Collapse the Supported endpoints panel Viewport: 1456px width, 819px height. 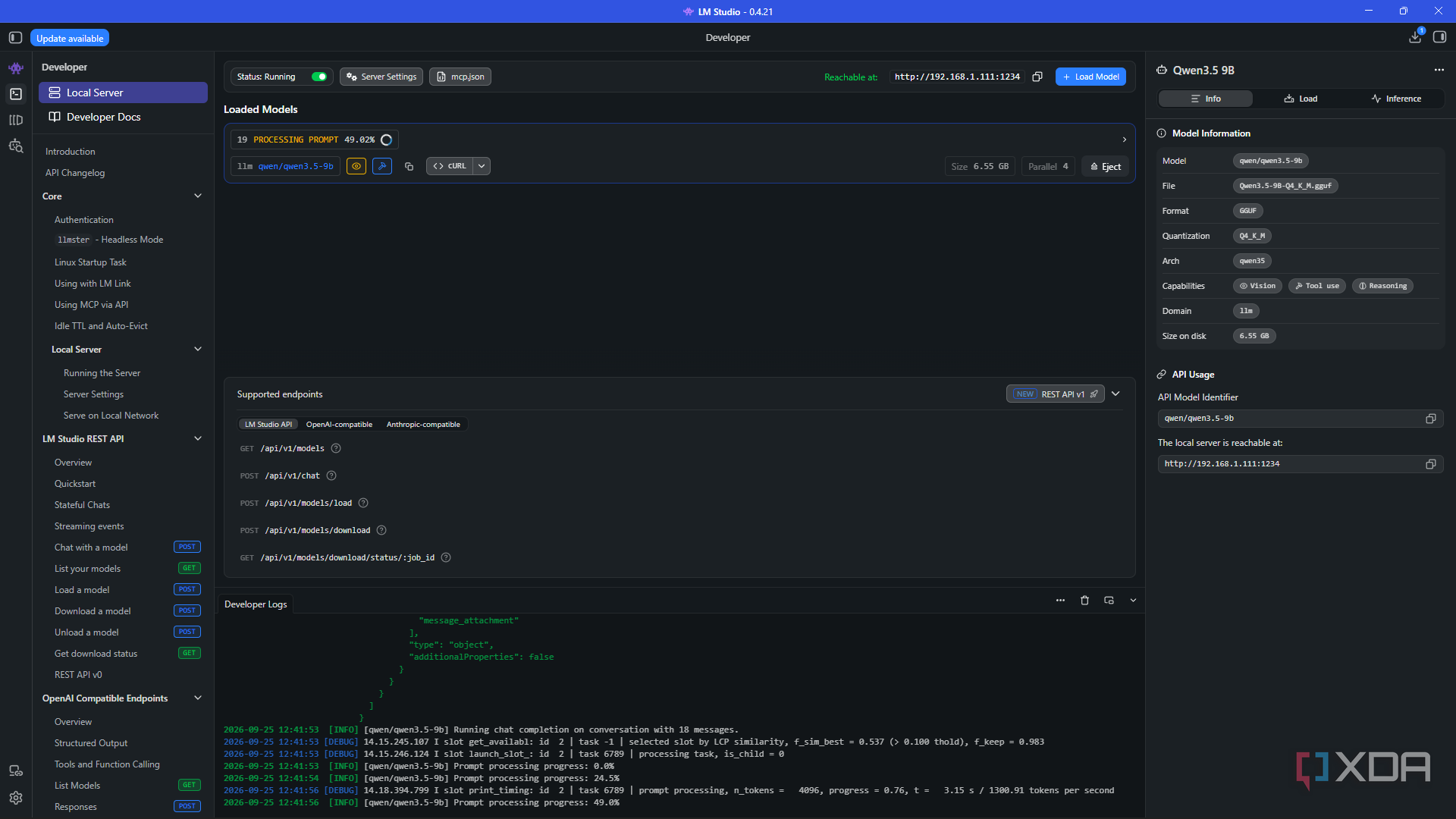click(x=1116, y=394)
